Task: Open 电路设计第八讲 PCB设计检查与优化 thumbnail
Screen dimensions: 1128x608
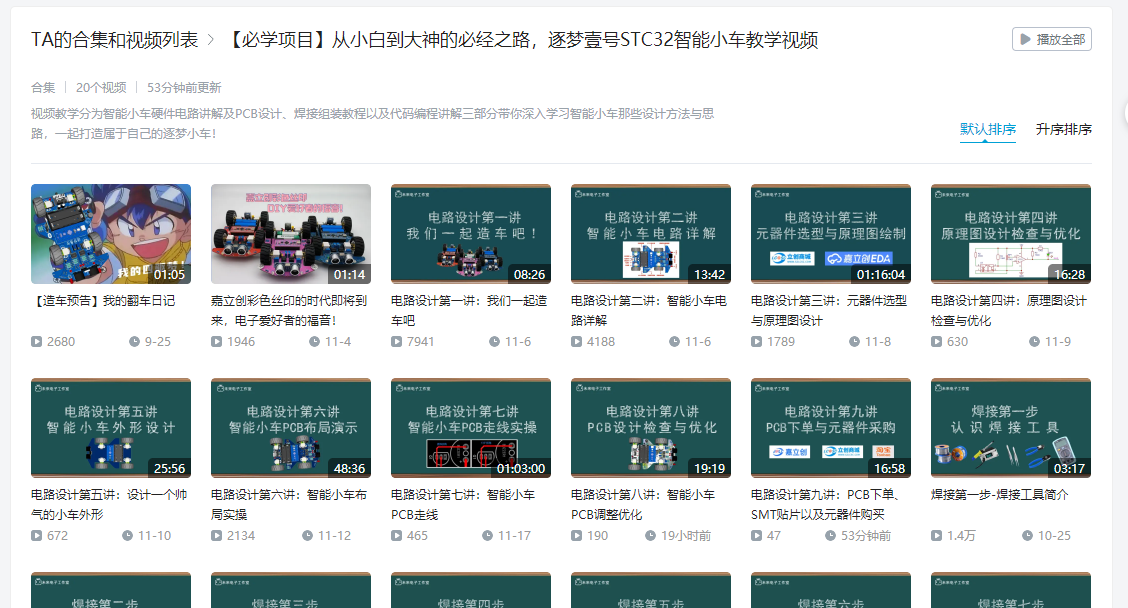Action: [x=650, y=428]
